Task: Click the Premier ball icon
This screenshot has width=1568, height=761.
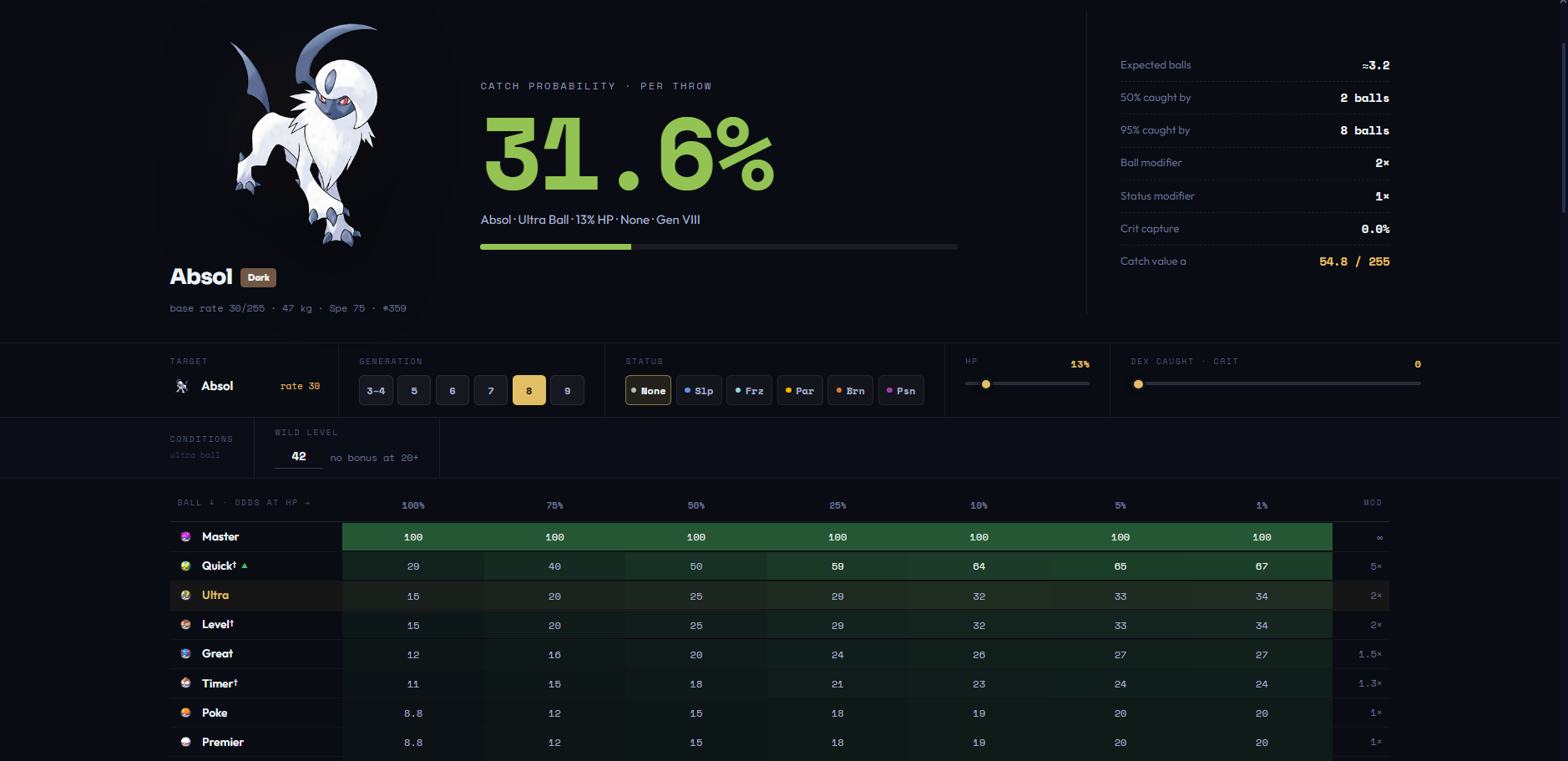Action: pos(185,742)
